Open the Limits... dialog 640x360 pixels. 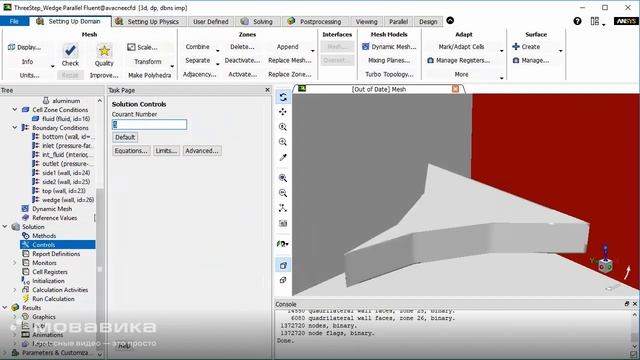point(166,151)
